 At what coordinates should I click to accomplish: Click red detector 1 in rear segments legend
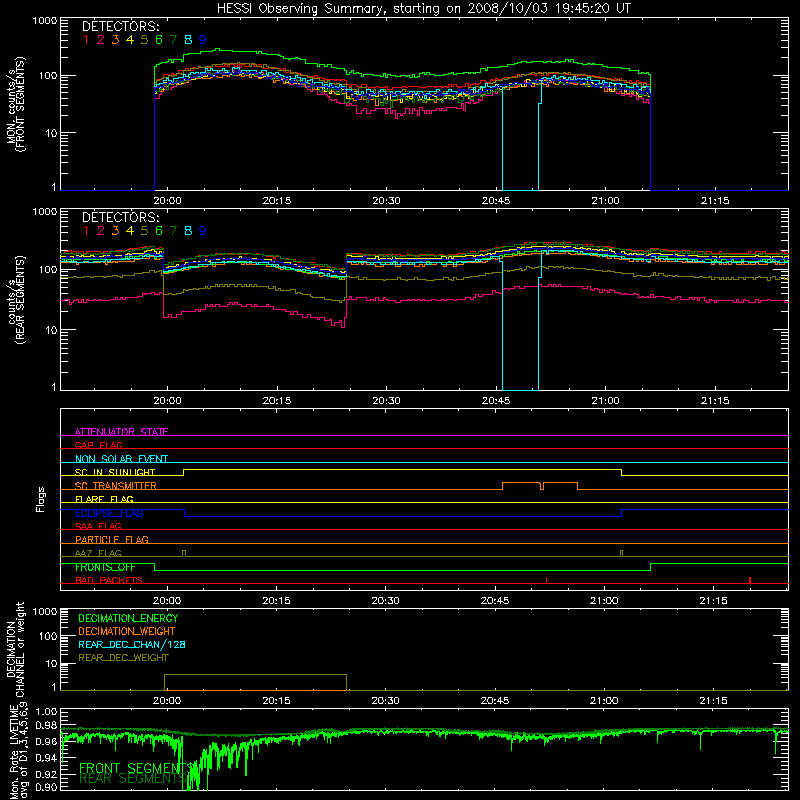click(86, 231)
